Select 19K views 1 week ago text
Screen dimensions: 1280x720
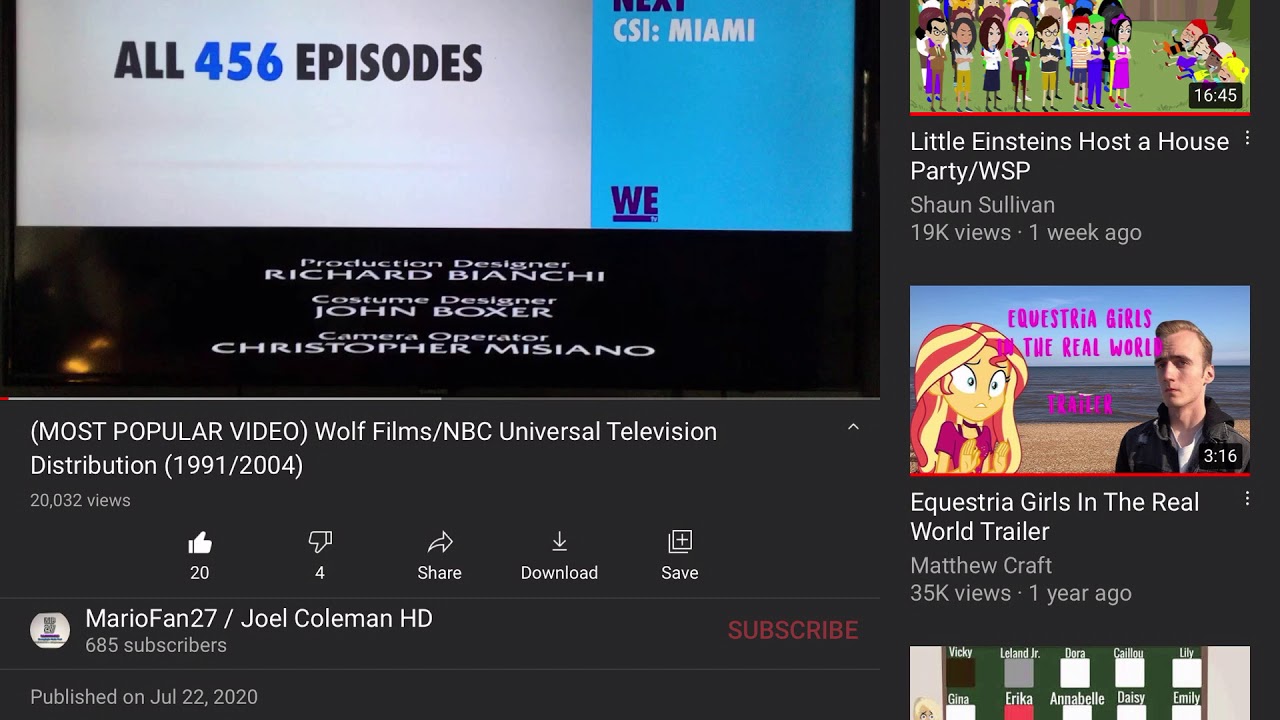[x=1025, y=233]
